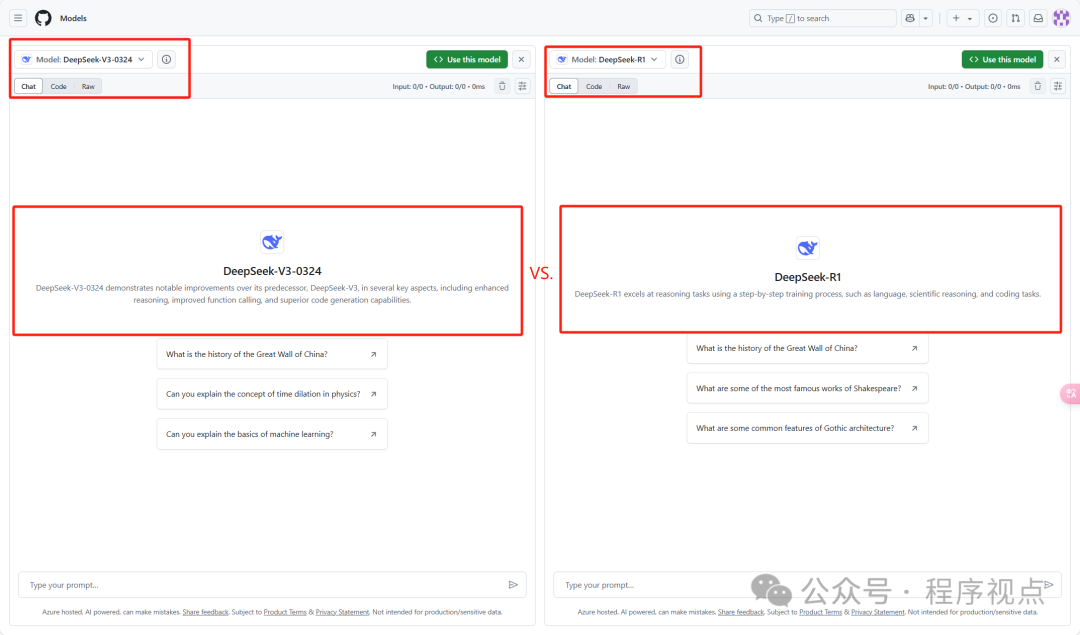Select Raw tab in DeepSeek-R1 panel
This screenshot has height=635, width=1080.
(623, 86)
